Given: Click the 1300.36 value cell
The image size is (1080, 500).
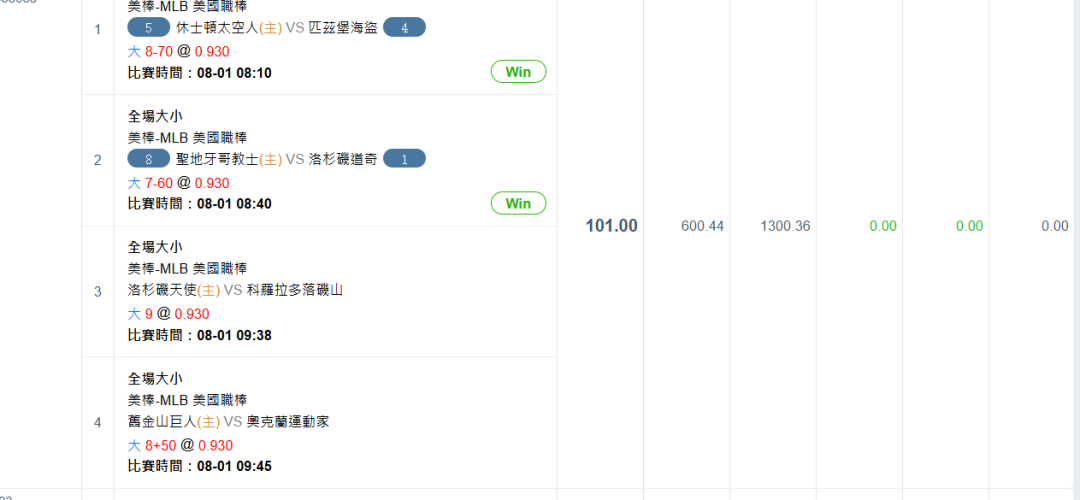Looking at the screenshot, I should pos(785,226).
